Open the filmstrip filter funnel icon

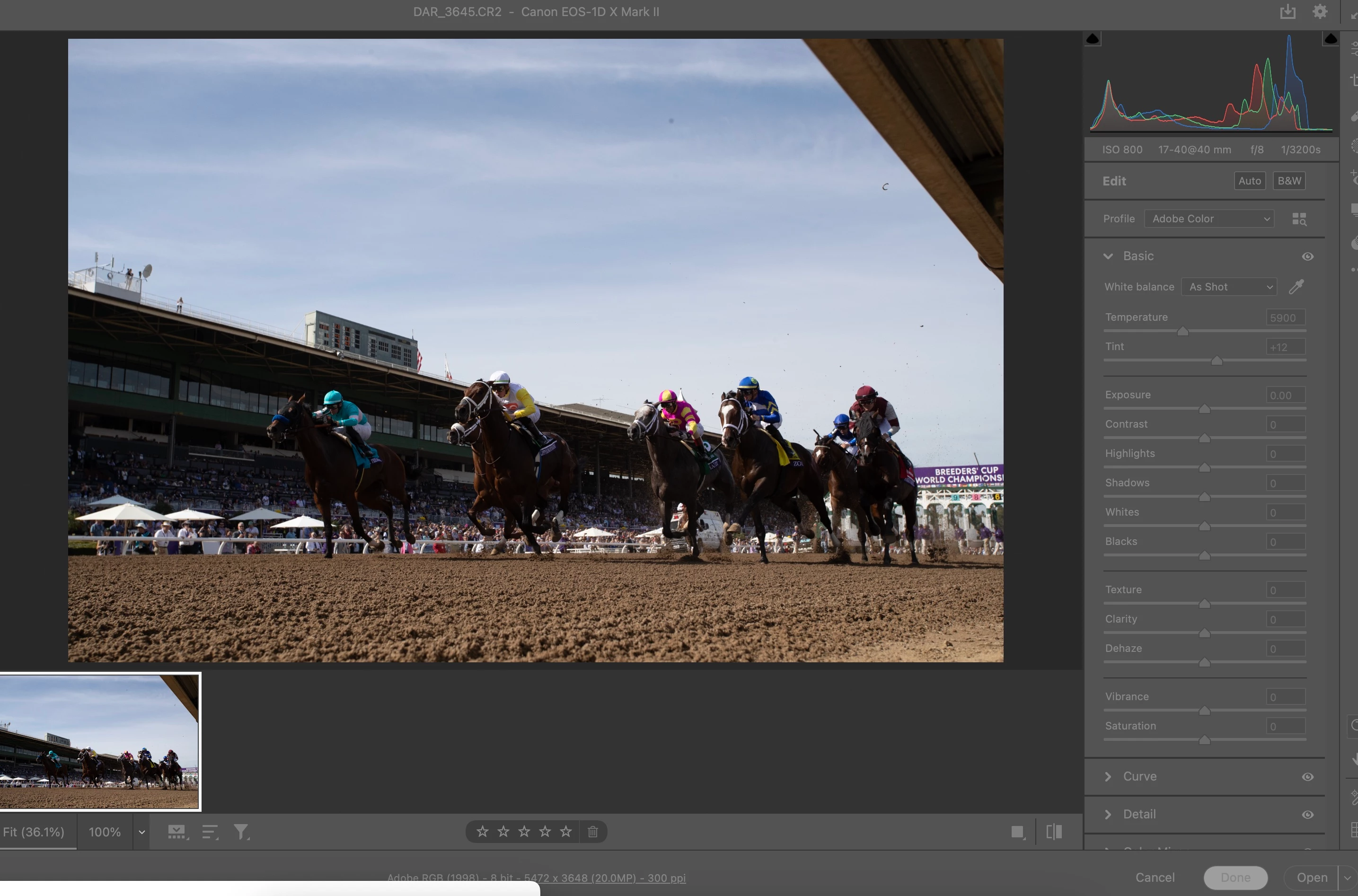coord(241,832)
